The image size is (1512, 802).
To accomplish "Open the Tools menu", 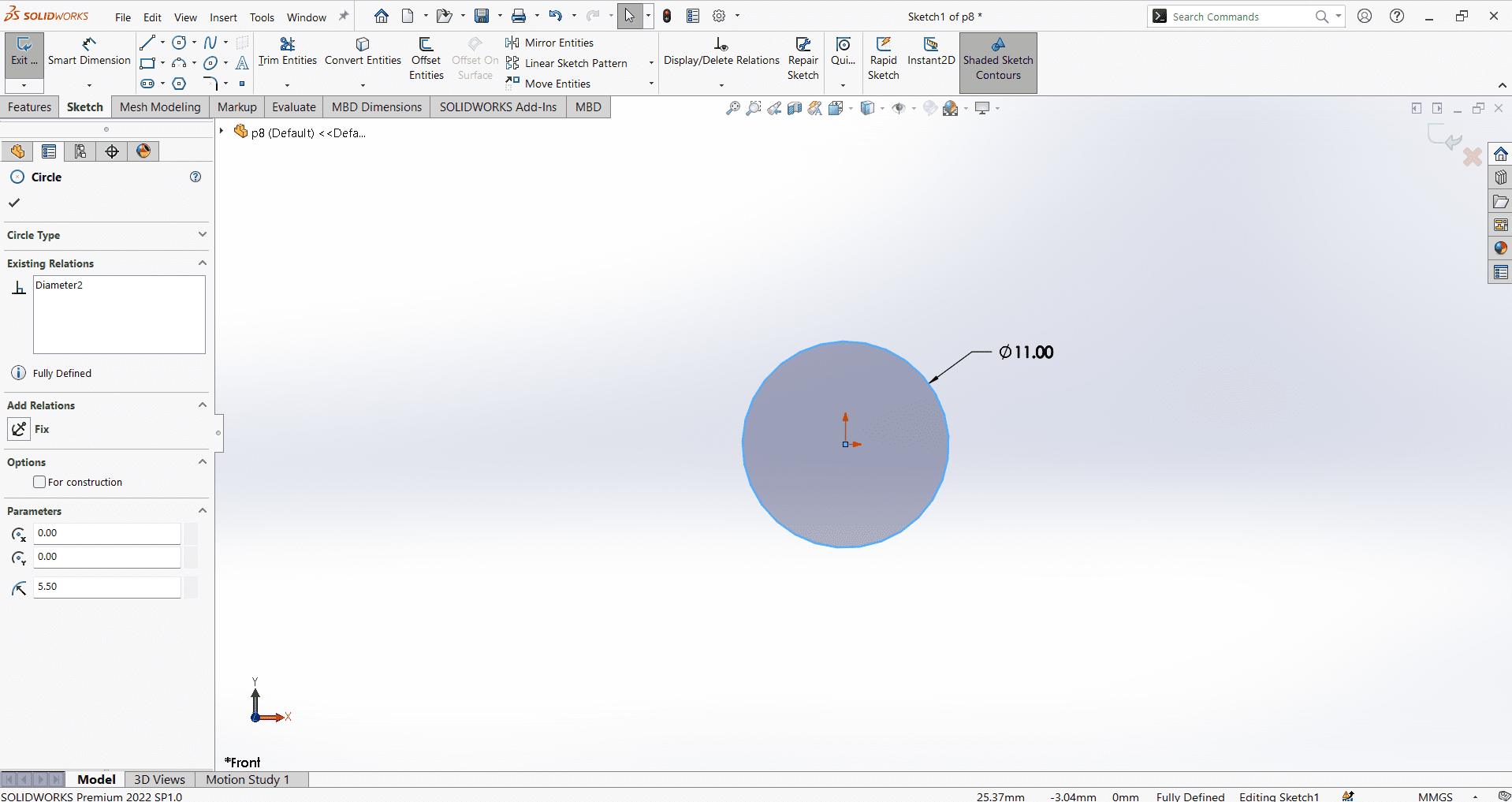I will [262, 17].
